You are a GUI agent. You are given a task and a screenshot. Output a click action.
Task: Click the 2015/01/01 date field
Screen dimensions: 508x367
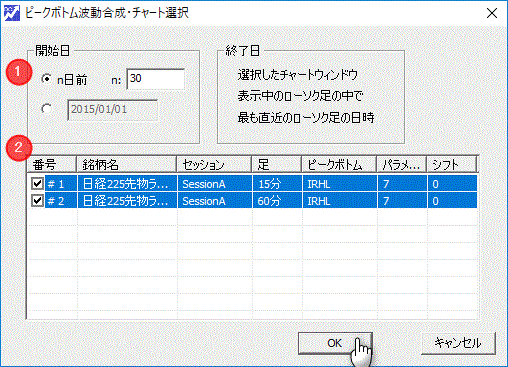point(113,110)
